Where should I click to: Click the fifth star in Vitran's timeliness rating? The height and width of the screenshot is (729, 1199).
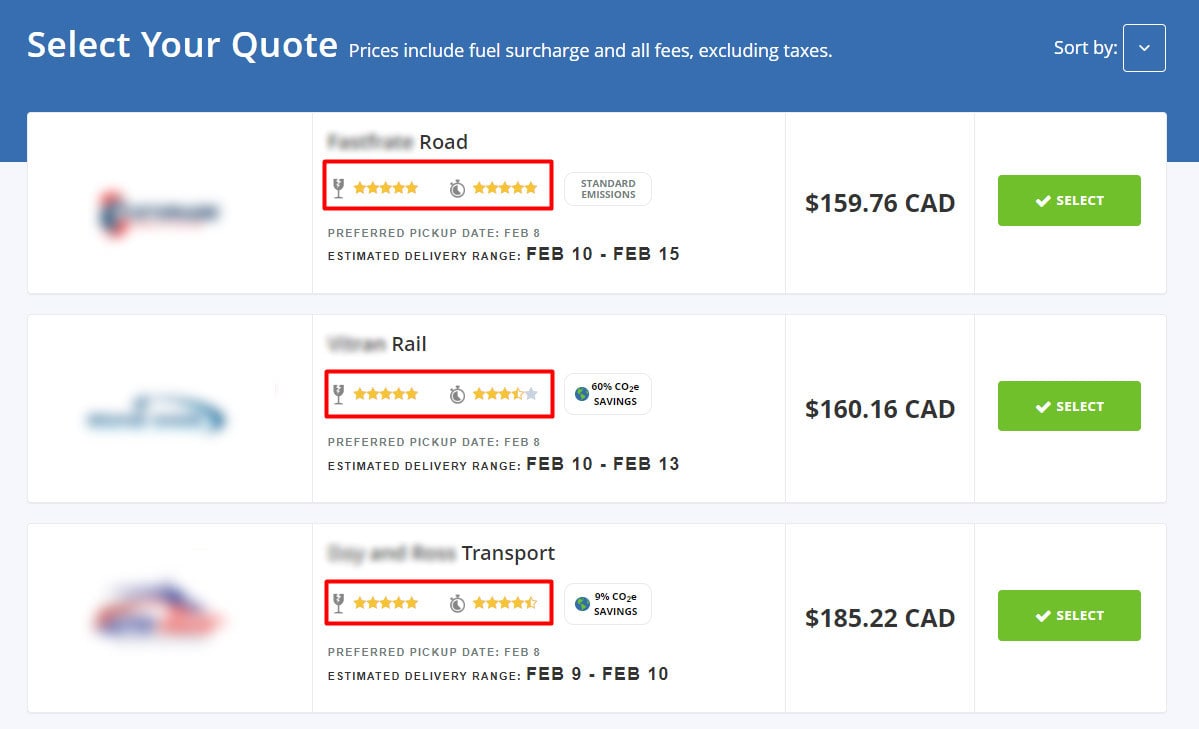531,394
